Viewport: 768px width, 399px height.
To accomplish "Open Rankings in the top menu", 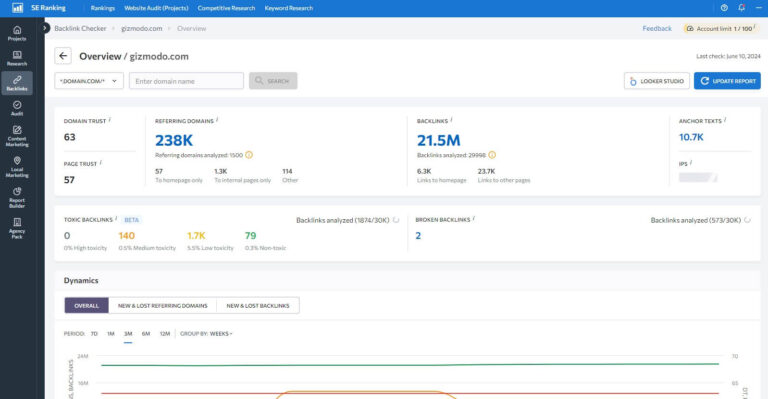I will coord(103,8).
